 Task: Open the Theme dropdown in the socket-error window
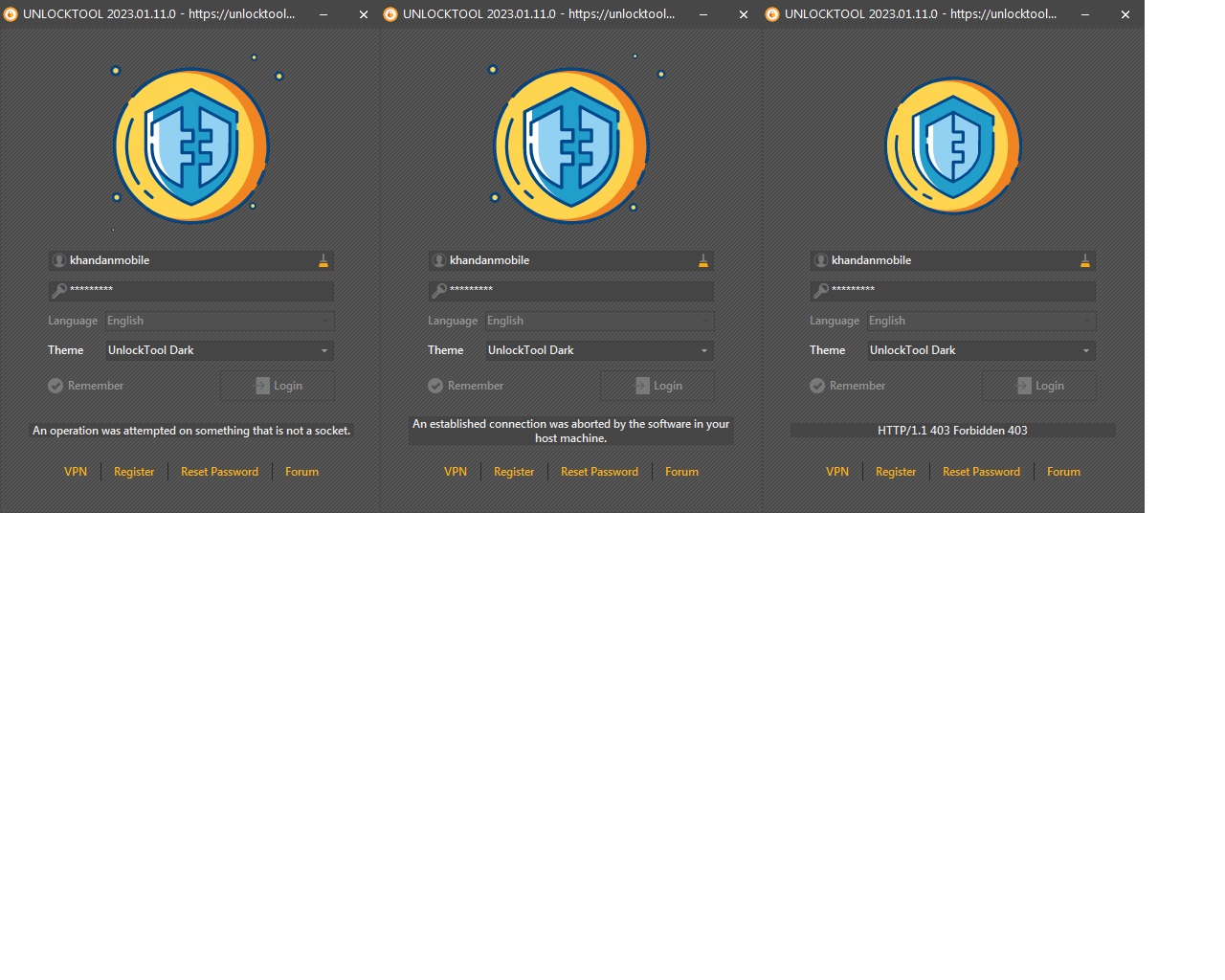pos(219,350)
